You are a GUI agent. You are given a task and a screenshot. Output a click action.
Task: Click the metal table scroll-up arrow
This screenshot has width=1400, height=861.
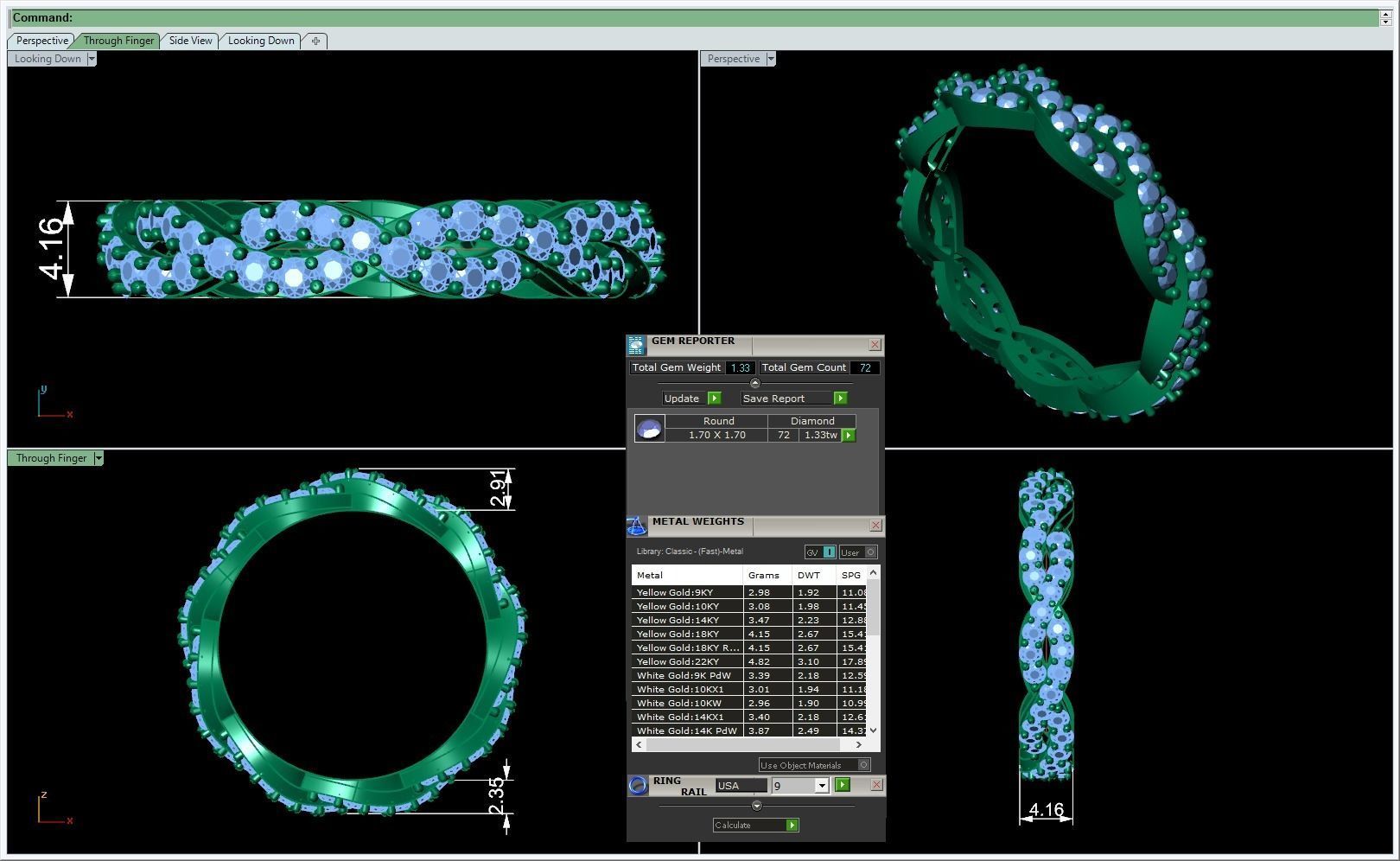point(873,572)
